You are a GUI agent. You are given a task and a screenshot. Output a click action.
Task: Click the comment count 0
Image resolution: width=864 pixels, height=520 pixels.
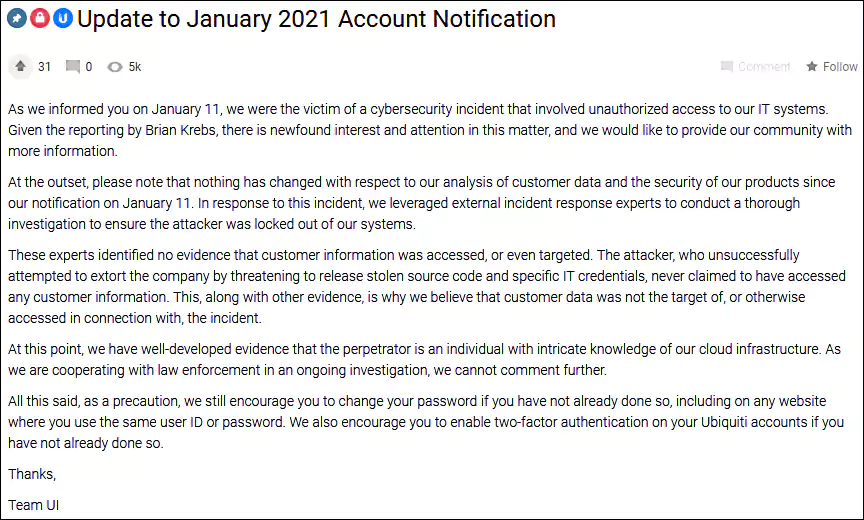[x=89, y=67]
